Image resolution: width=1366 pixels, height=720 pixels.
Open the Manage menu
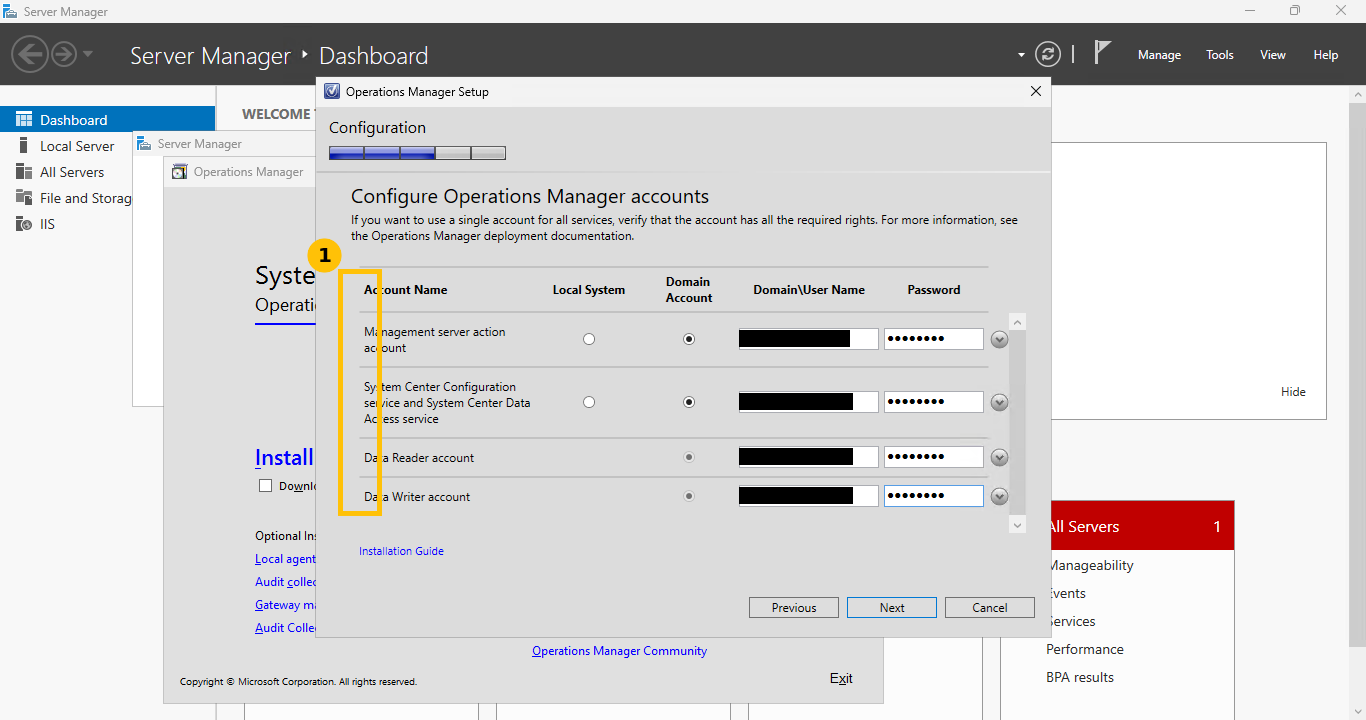[x=1159, y=55]
